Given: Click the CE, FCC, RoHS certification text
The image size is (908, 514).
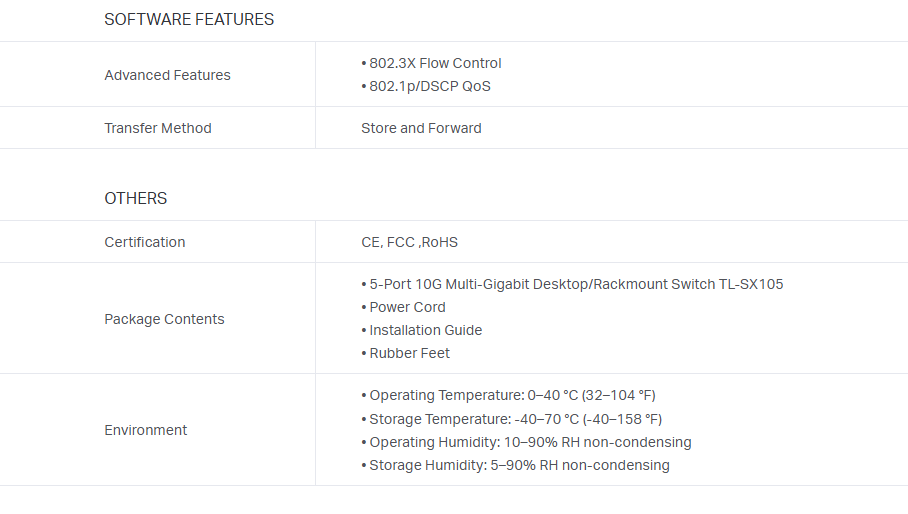Looking at the screenshot, I should coord(409,242).
